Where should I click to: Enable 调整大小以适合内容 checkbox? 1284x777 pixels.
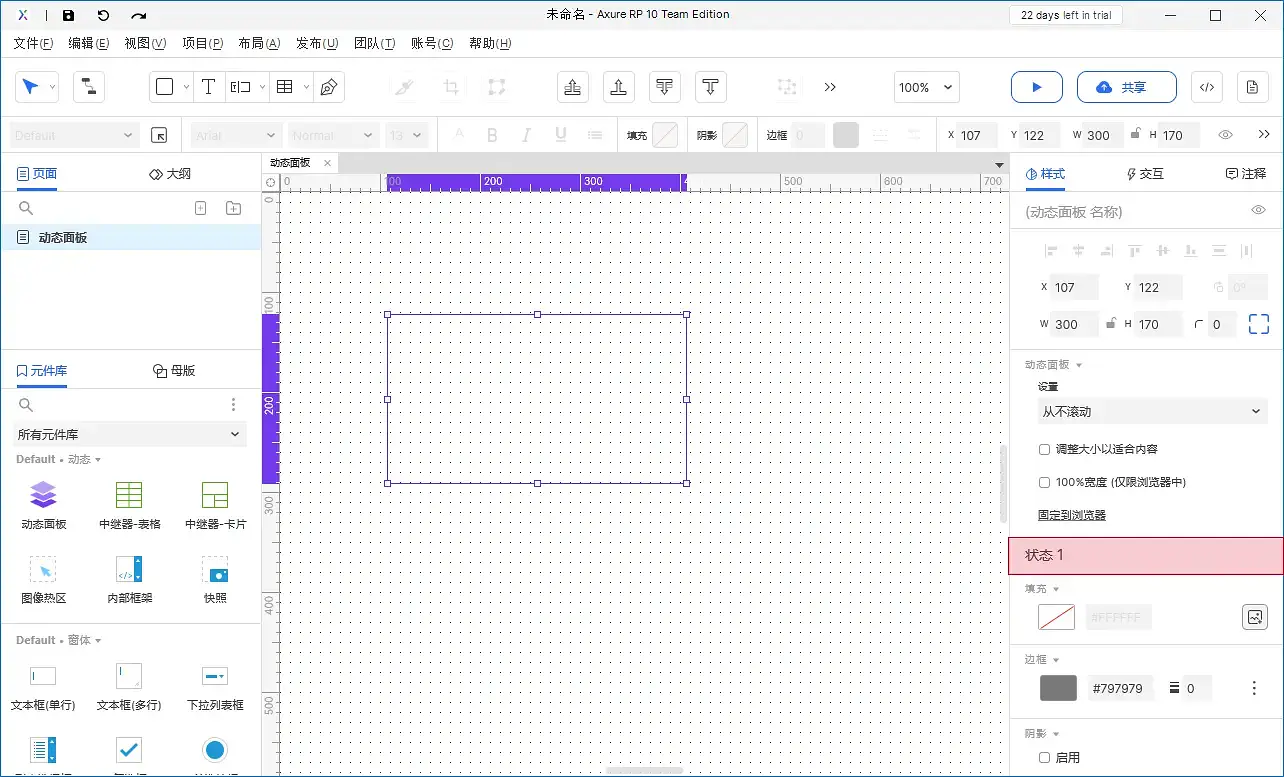[x=1045, y=450]
